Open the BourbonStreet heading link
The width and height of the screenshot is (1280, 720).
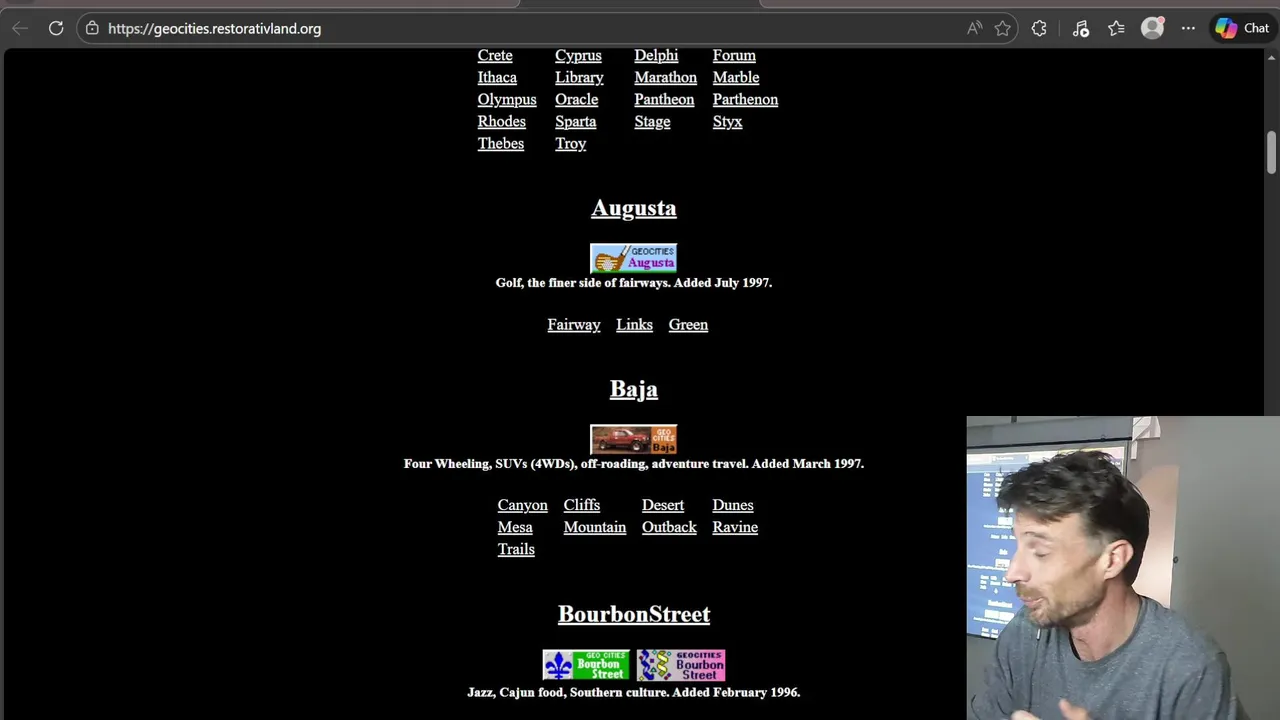coord(633,614)
